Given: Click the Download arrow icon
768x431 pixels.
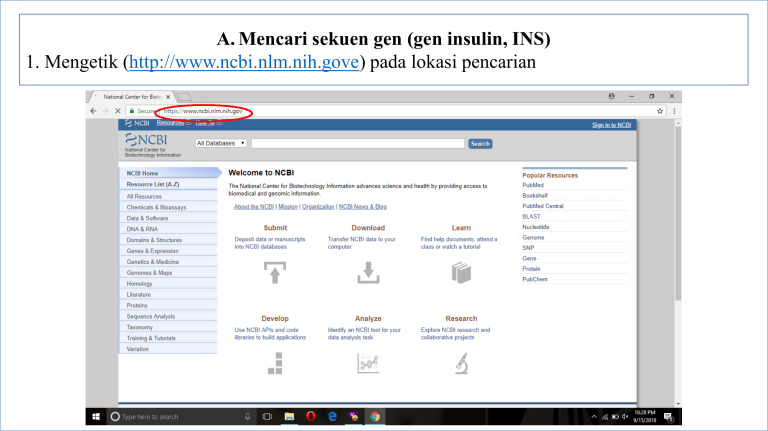Looking at the screenshot, I should (x=368, y=271).
